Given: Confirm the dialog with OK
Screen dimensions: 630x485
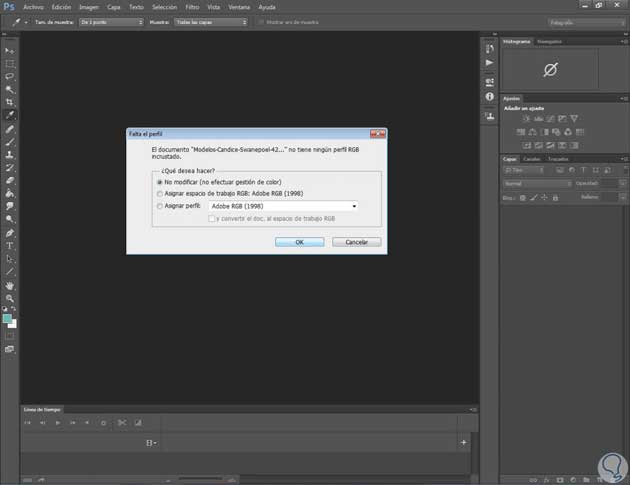Looking at the screenshot, I should click(x=299, y=242).
